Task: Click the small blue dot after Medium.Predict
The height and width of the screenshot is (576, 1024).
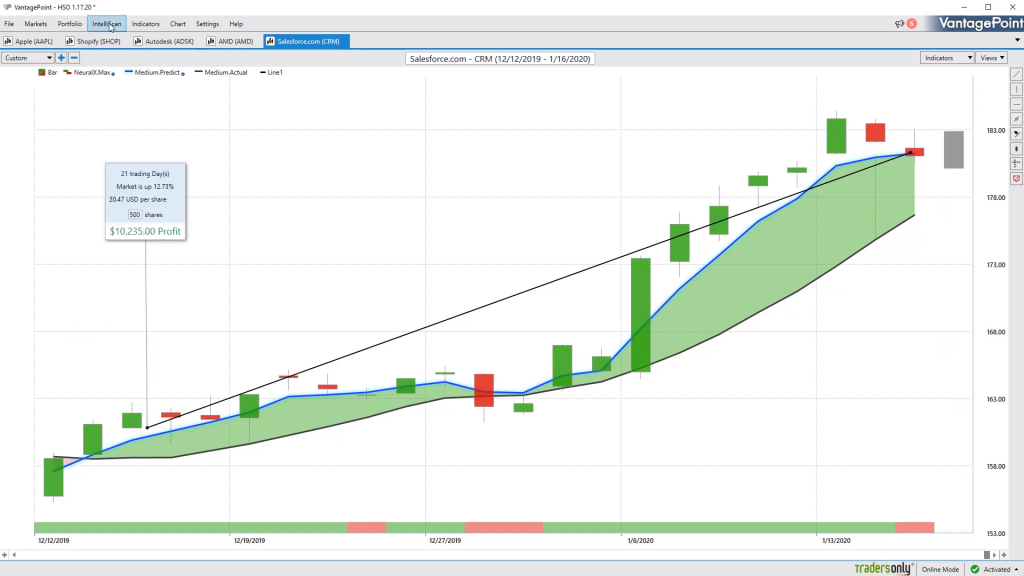Action: 183,74
